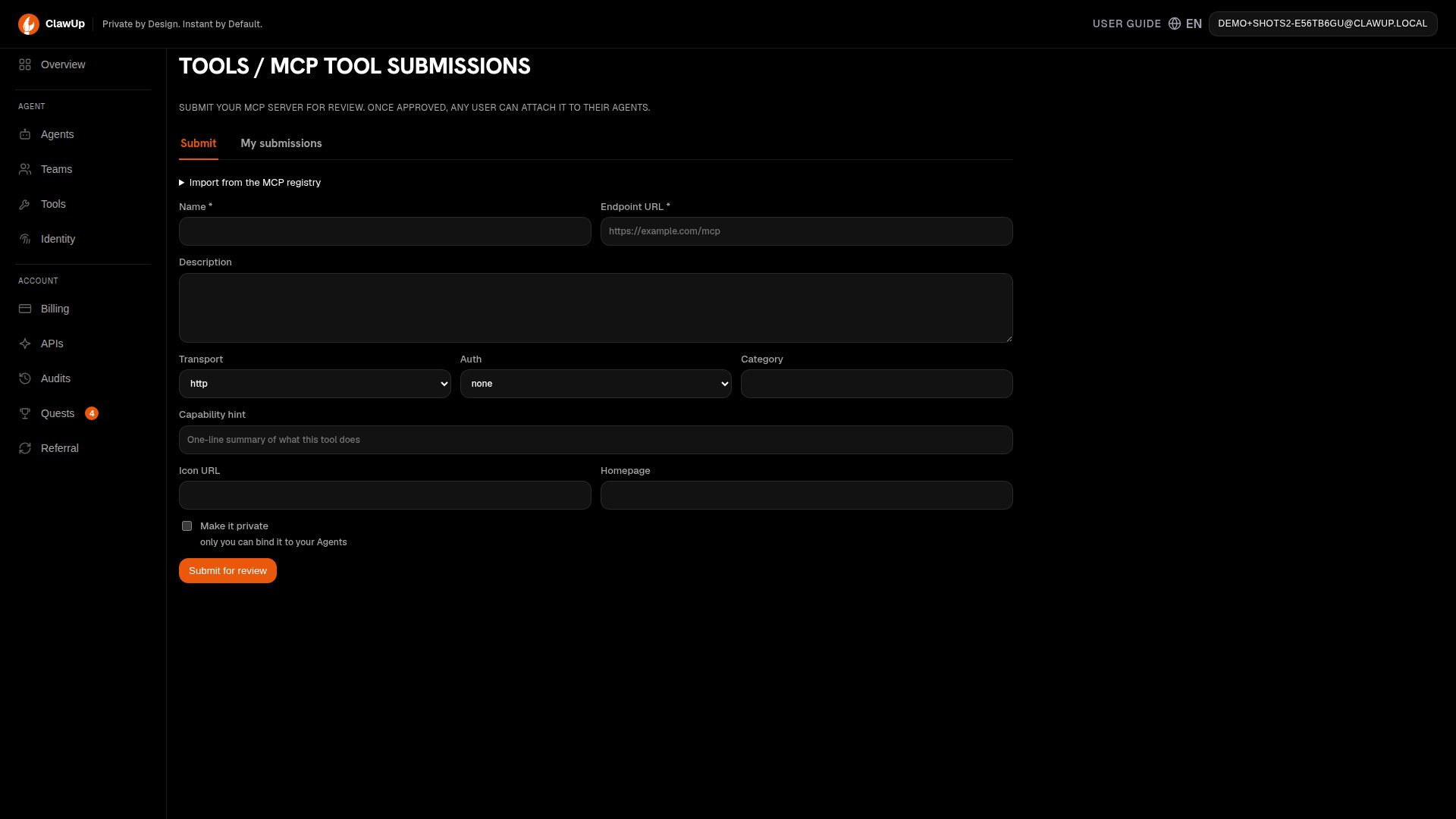
Task: Click the EN language selector
Action: (1194, 24)
